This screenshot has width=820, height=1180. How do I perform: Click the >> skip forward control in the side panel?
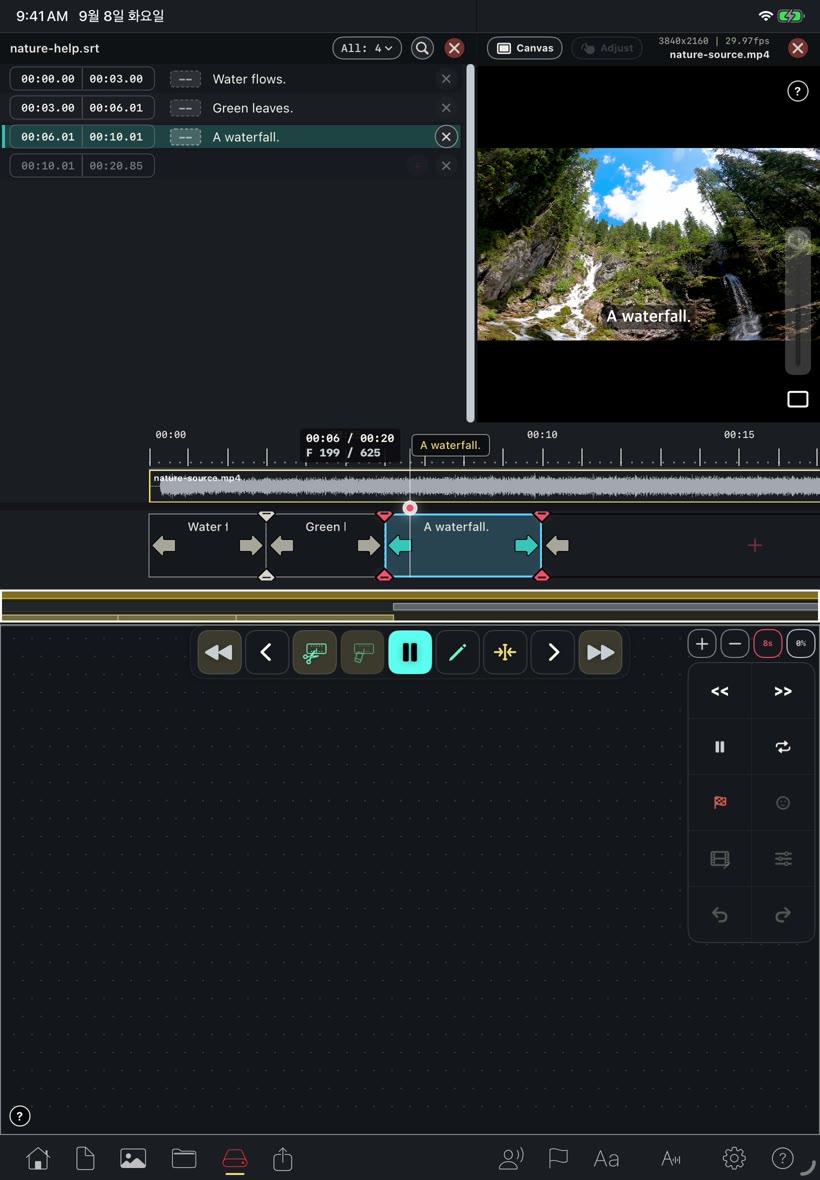coord(783,691)
